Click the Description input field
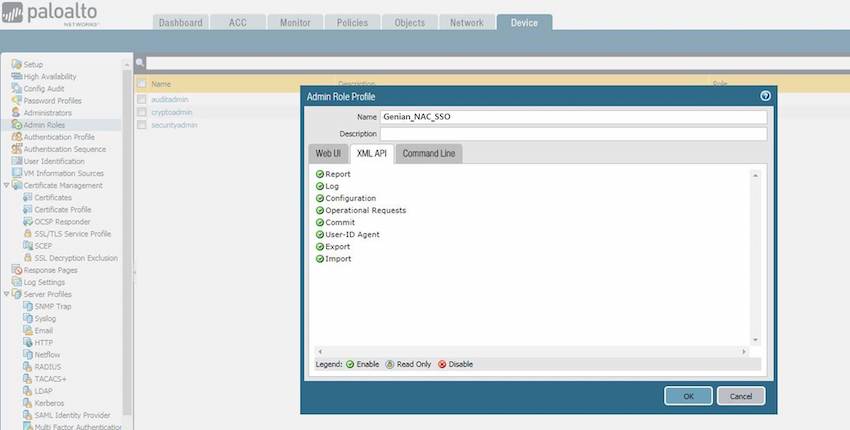This screenshot has width=850, height=430. point(572,133)
